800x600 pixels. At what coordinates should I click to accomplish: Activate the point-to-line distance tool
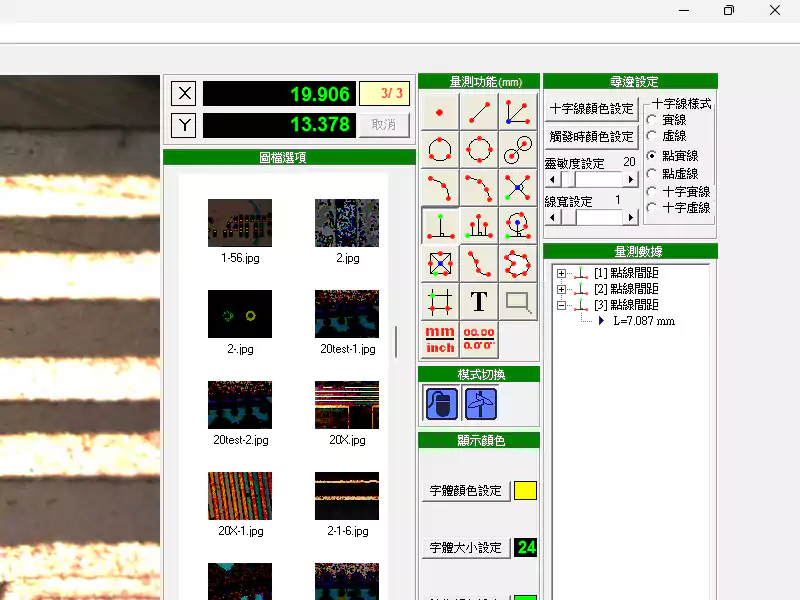tap(439, 226)
